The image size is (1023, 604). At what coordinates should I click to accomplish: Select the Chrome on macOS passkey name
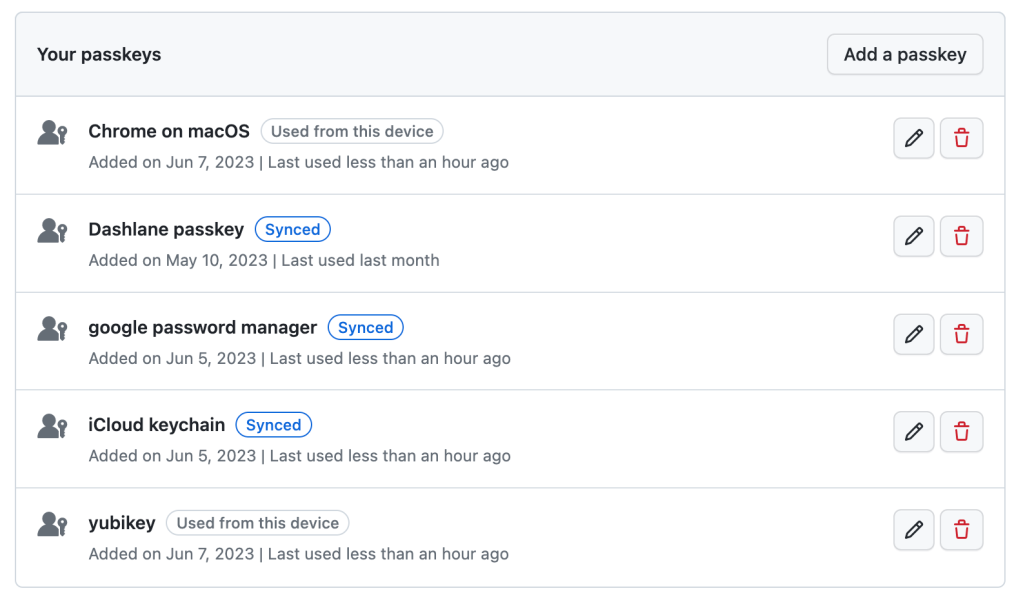168,131
